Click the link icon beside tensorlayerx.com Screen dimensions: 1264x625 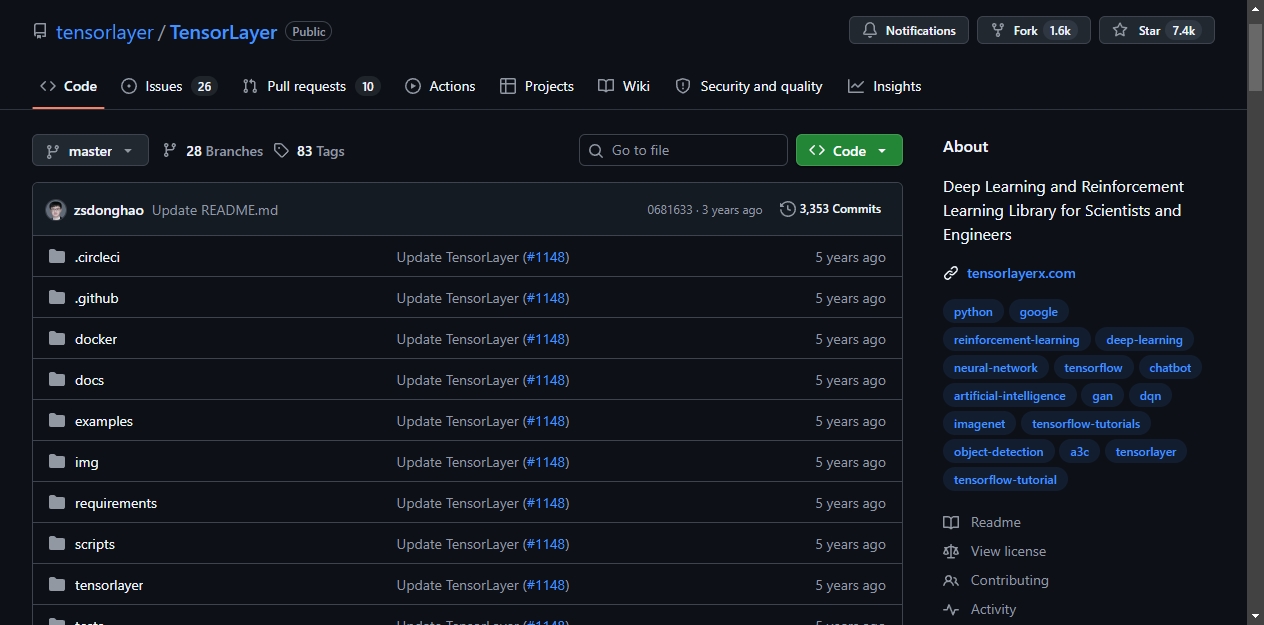pyautogui.click(x=951, y=273)
